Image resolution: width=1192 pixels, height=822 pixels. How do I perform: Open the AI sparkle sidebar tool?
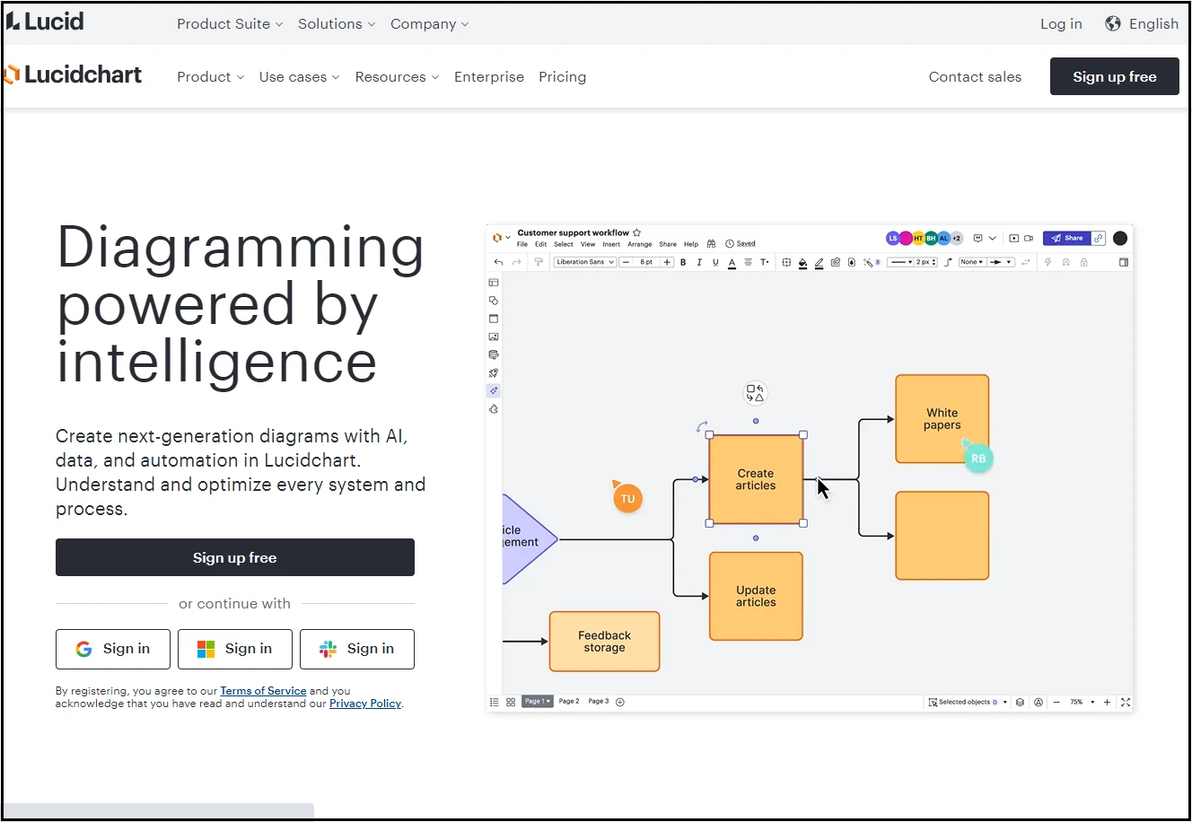493,391
